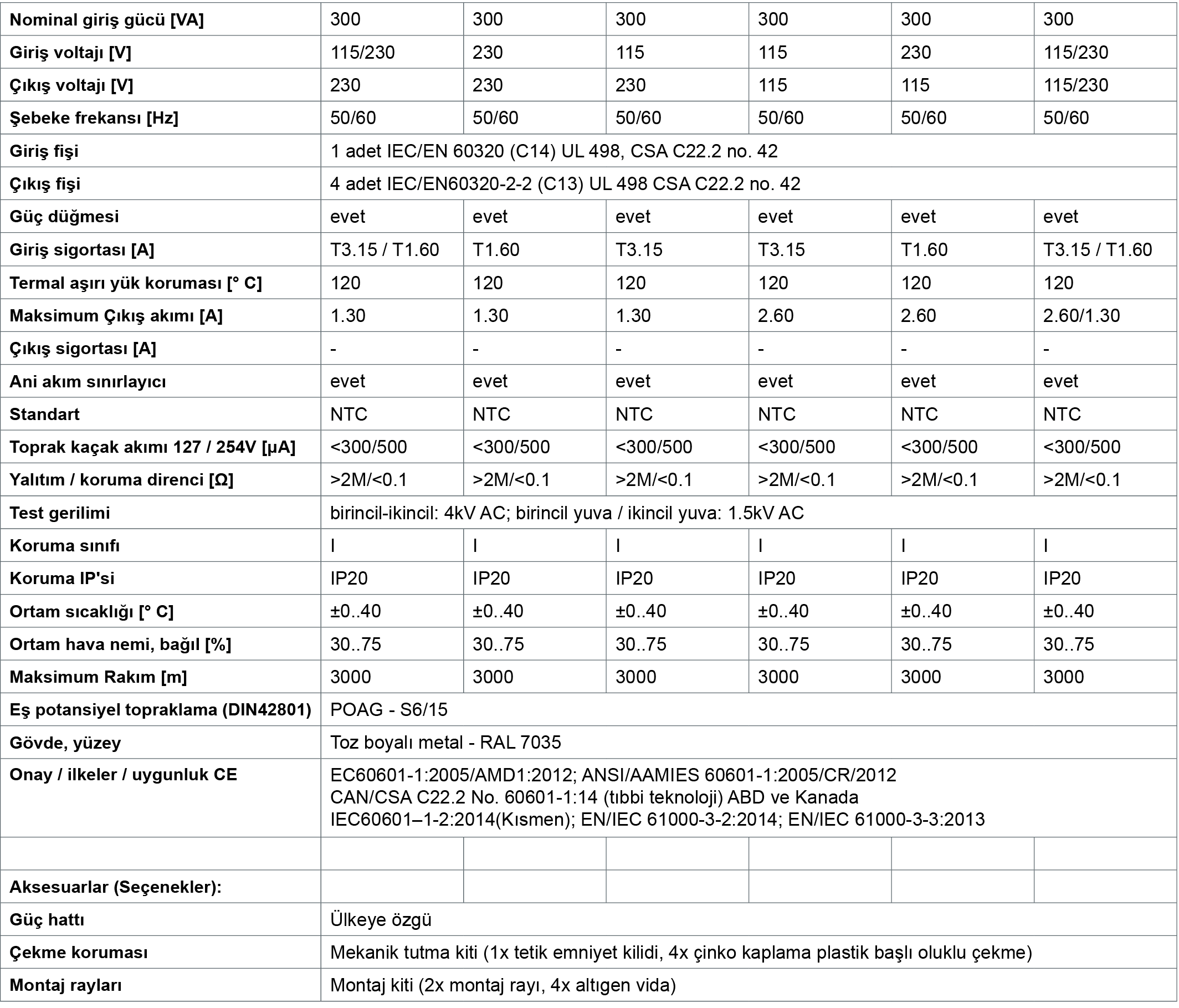Click the 'Ani akım sınırlayıcı' label
Viewport: 1179px width, 1008px height.
pyautogui.click(x=88, y=381)
